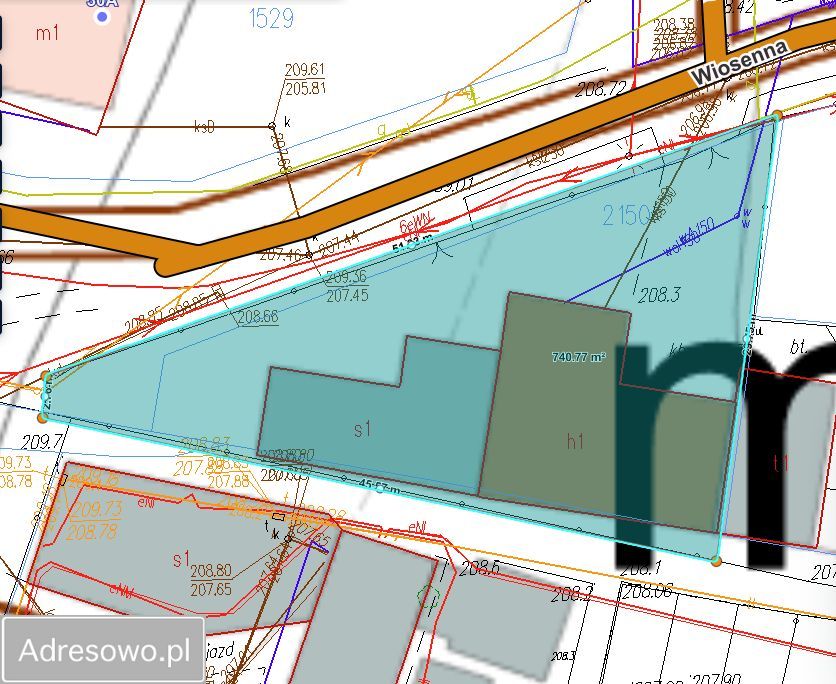Click the elevation value 205.81
Viewport: 836px width, 684px height.
pos(305,88)
